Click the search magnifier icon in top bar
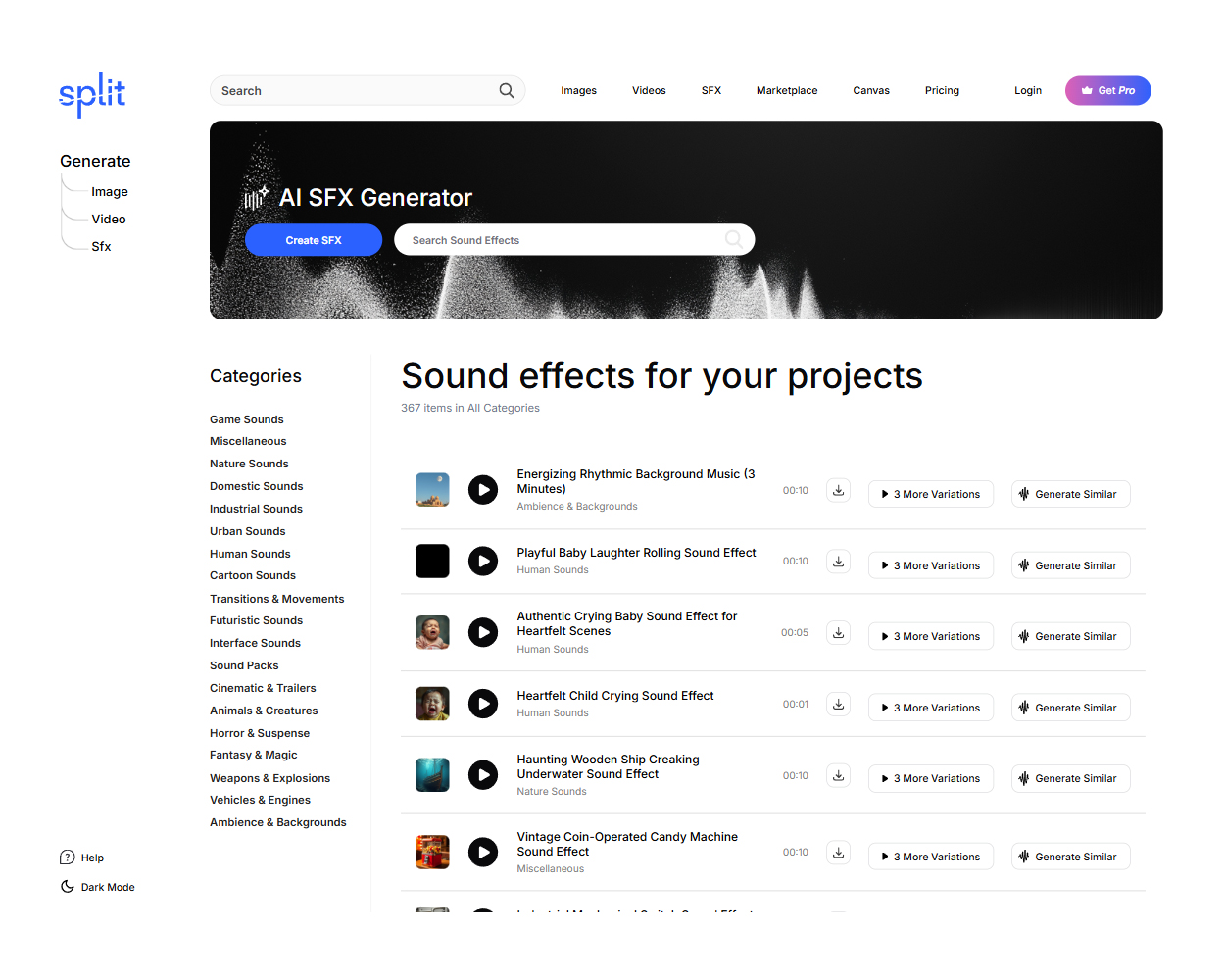Image resolution: width=1225 pixels, height=980 pixels. [506, 90]
